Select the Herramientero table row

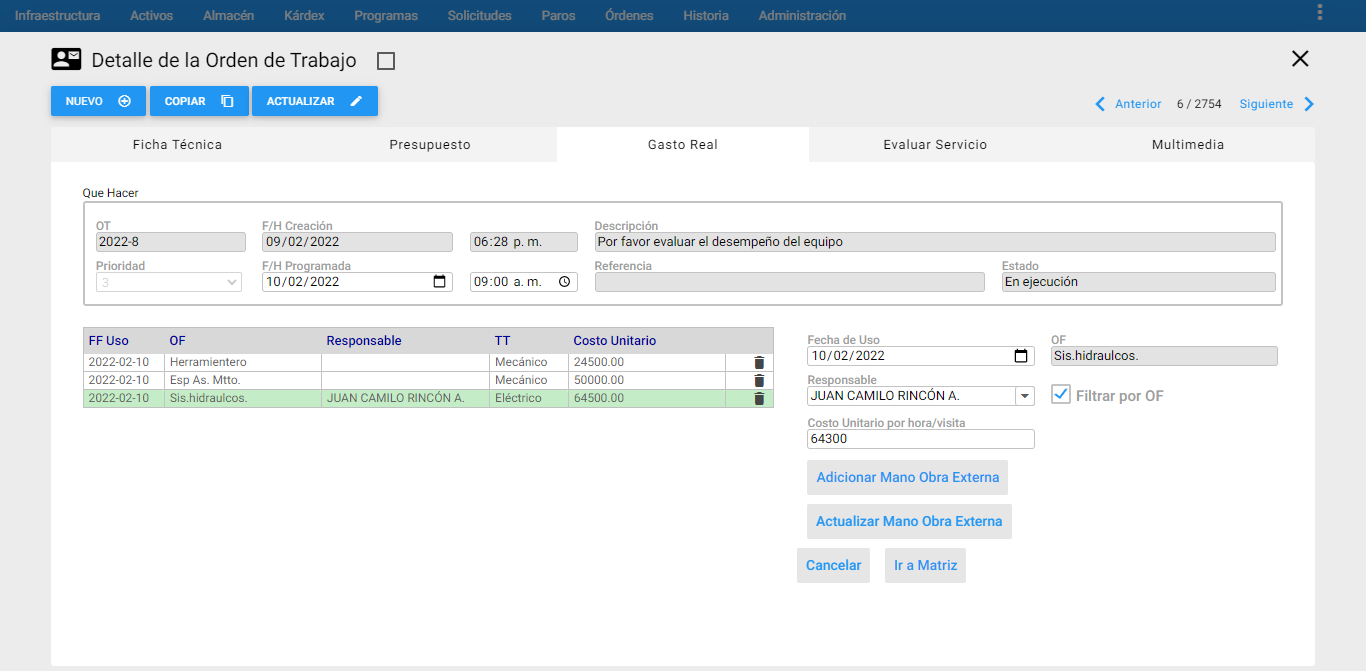coord(428,362)
